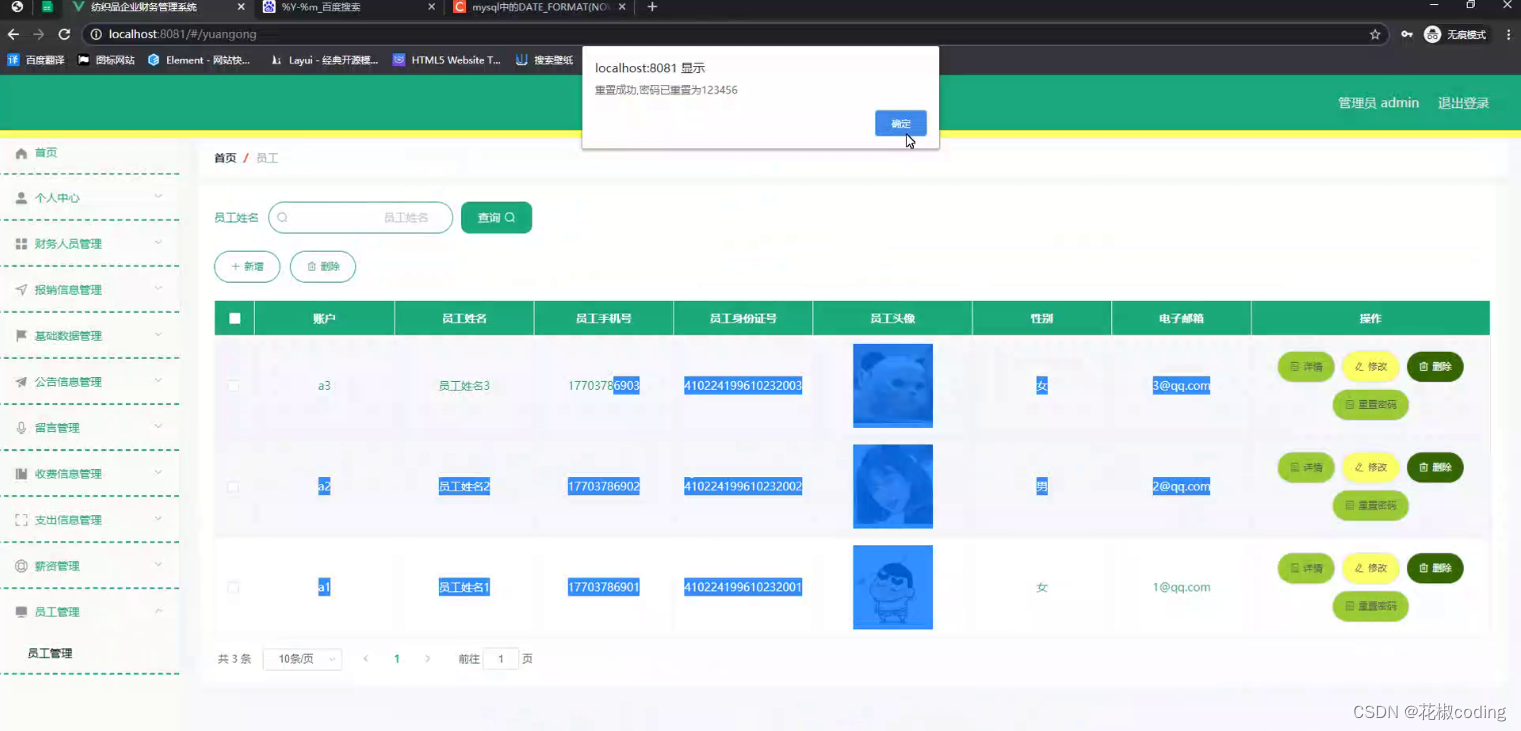This screenshot has width=1521, height=731.
Task: Click the 新增 add button
Action: 247,267
